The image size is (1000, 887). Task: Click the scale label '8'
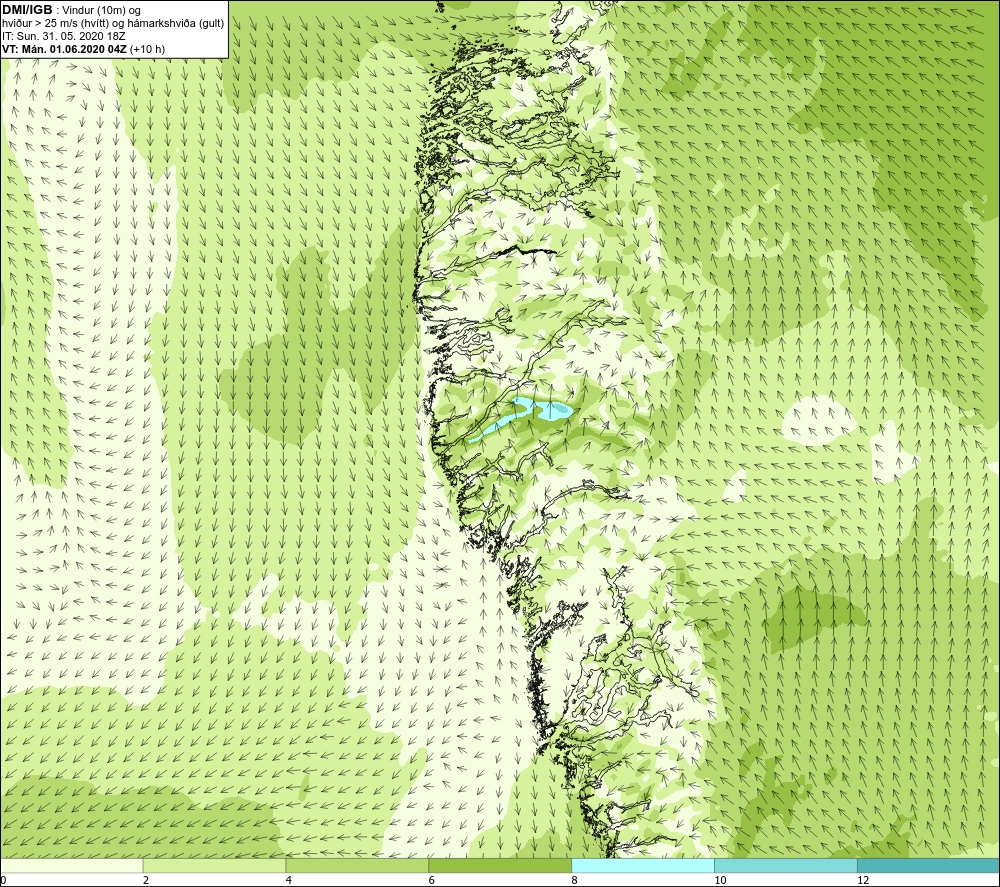pos(575,881)
